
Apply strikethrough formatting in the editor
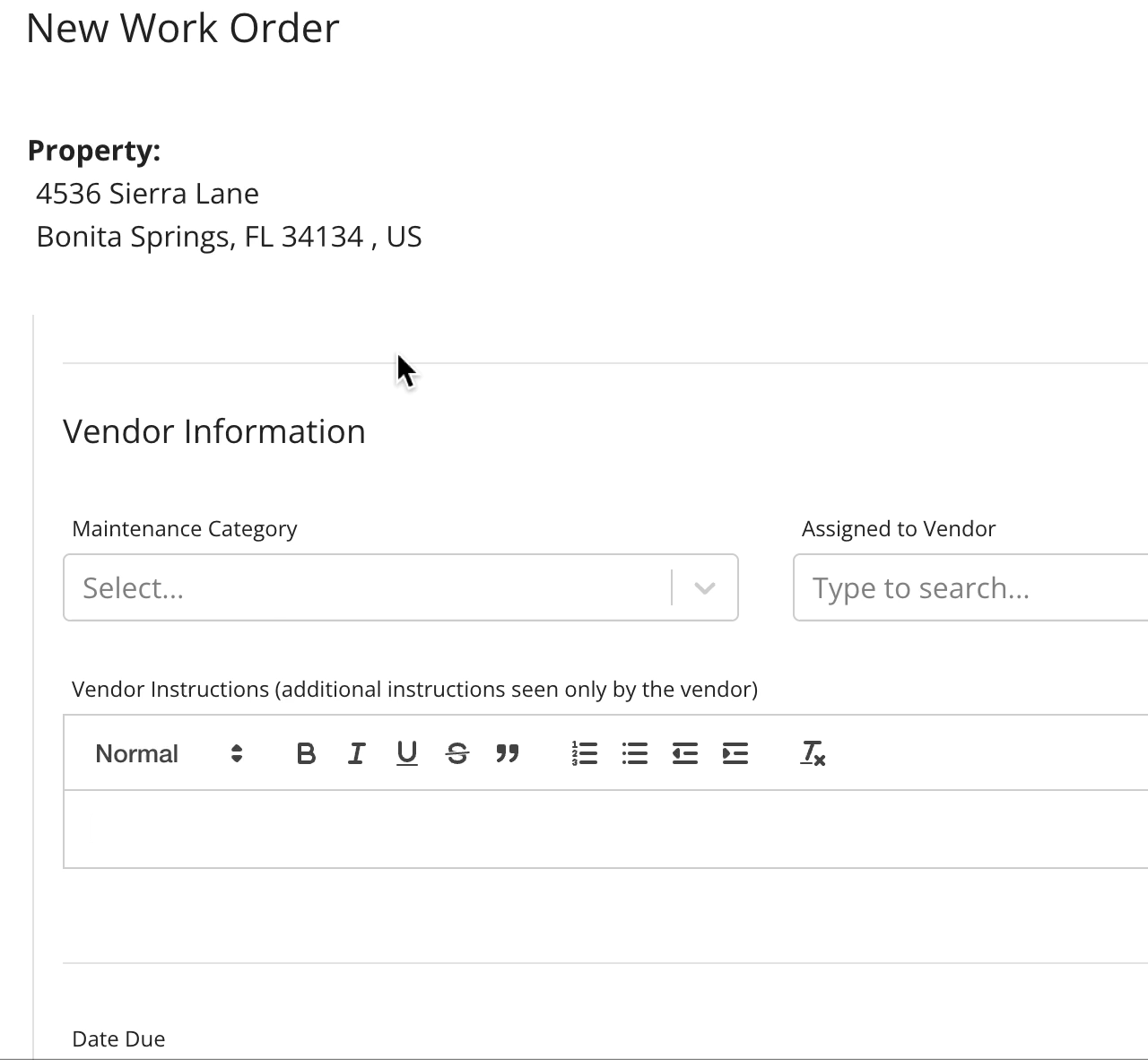click(457, 753)
